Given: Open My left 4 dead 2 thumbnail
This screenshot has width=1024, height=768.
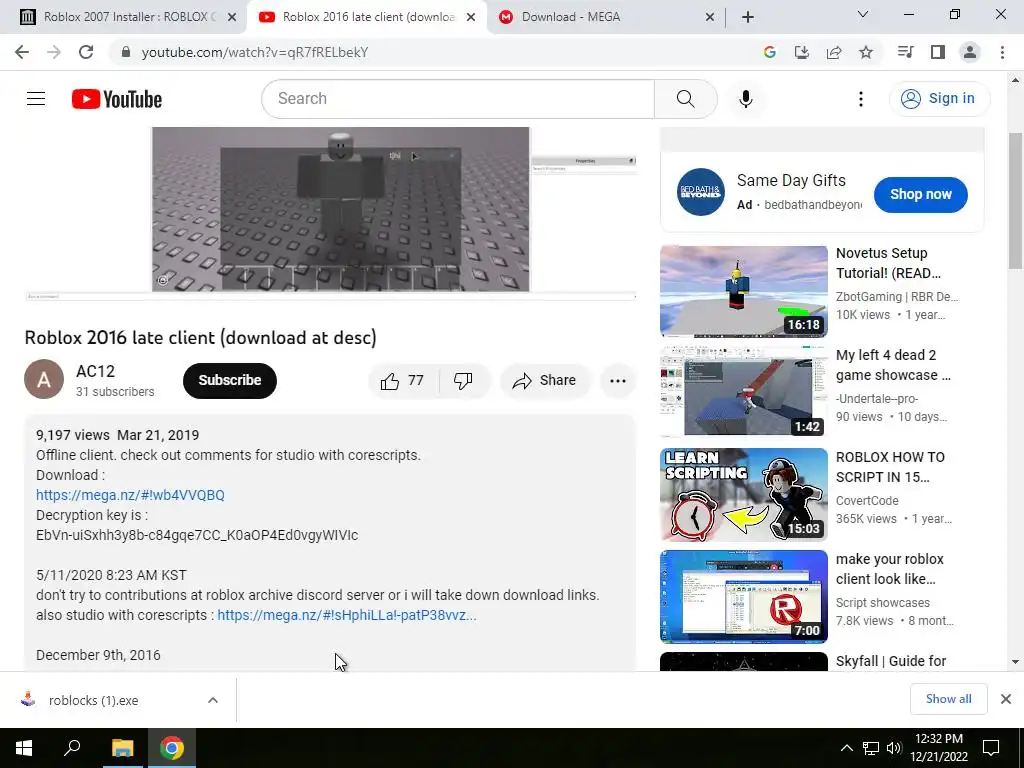Looking at the screenshot, I should pos(744,392).
